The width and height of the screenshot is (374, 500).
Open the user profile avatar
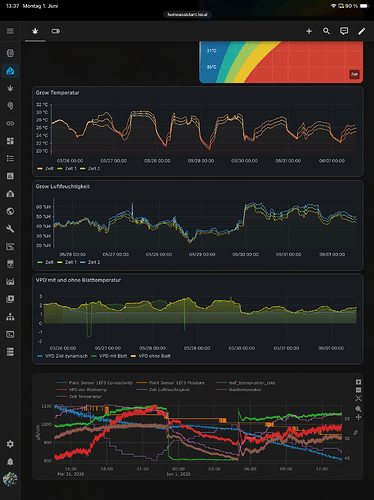[x=10, y=479]
